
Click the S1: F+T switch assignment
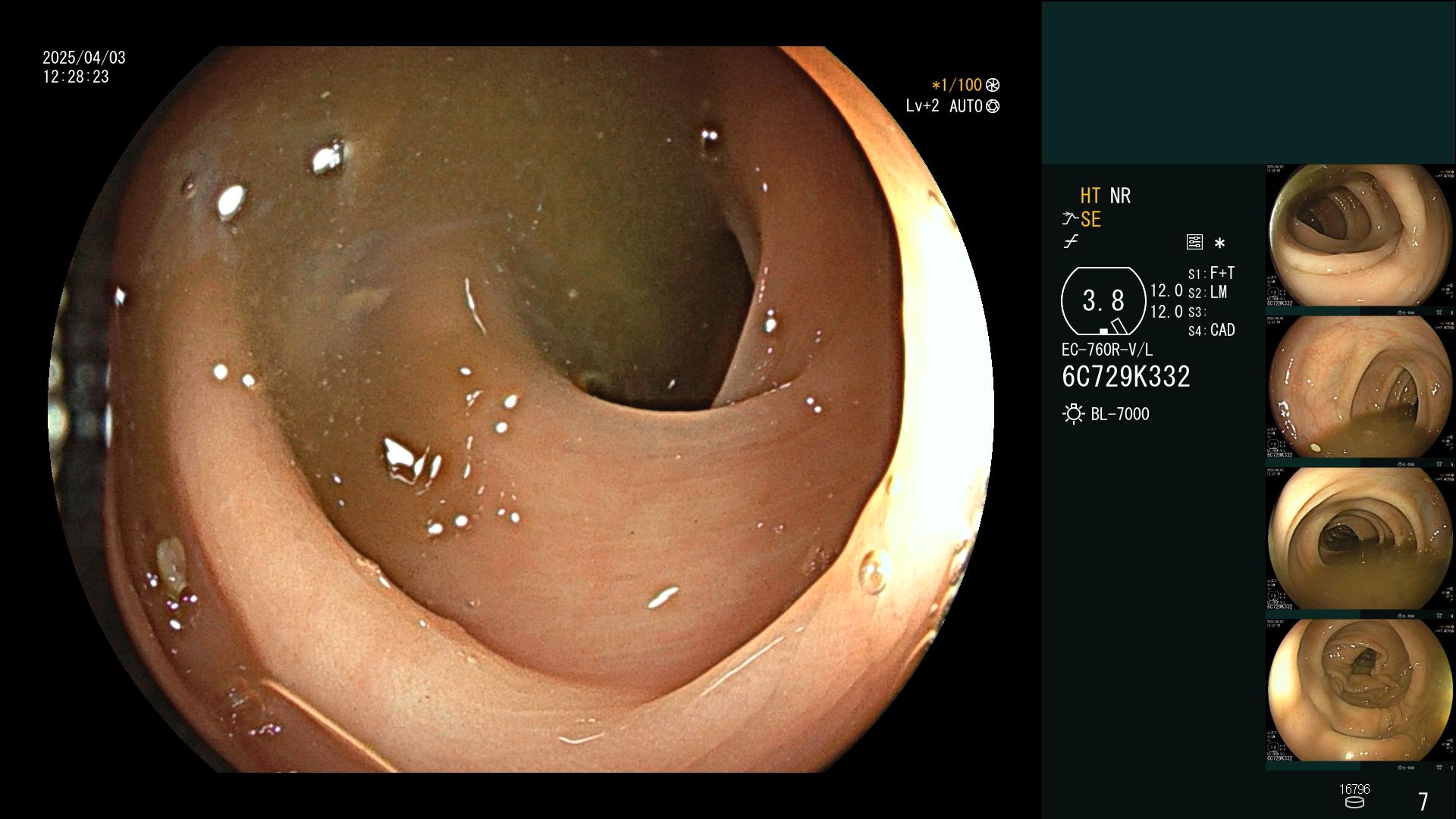[1211, 273]
